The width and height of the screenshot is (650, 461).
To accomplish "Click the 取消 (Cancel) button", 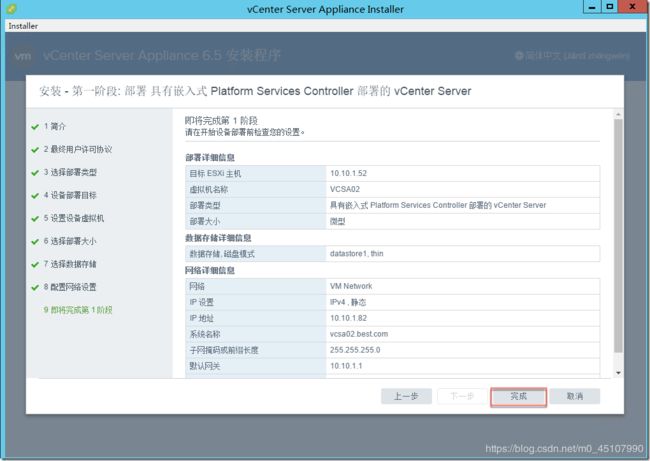I will pyautogui.click(x=575, y=396).
